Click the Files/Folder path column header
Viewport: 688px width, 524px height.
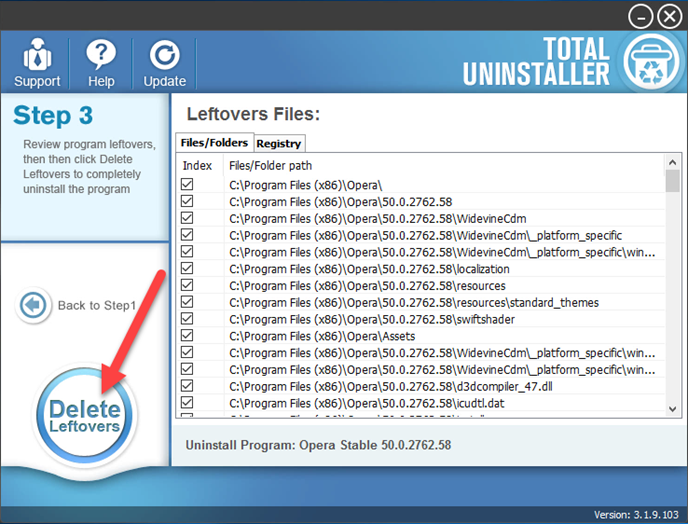click(270, 165)
